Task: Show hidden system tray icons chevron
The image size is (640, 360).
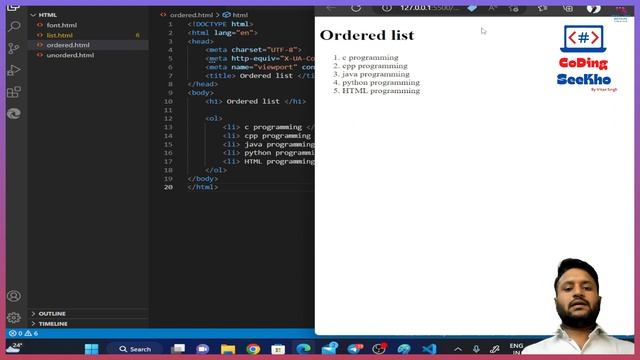Action: 458,349
